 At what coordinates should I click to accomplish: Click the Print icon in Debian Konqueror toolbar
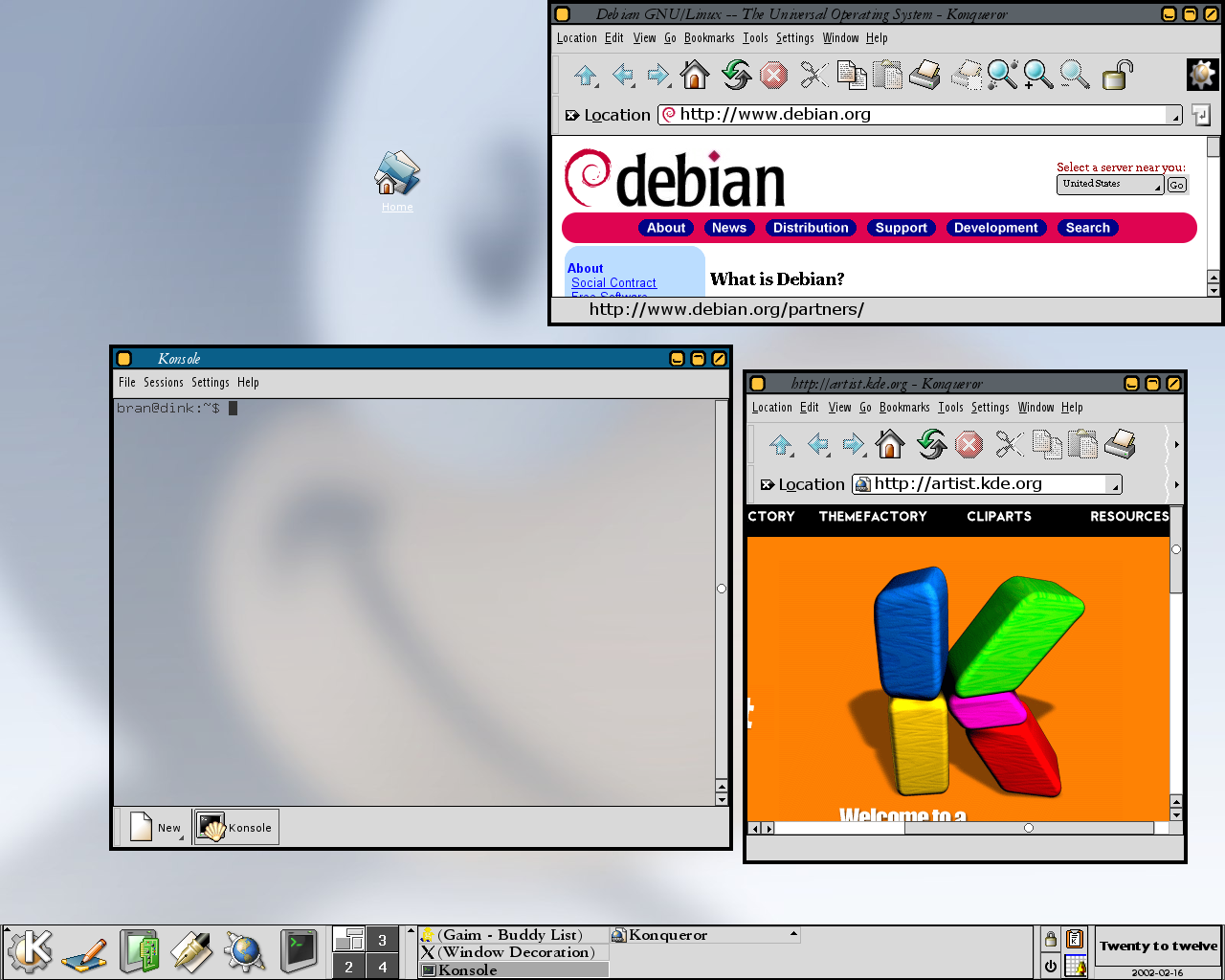(924, 75)
